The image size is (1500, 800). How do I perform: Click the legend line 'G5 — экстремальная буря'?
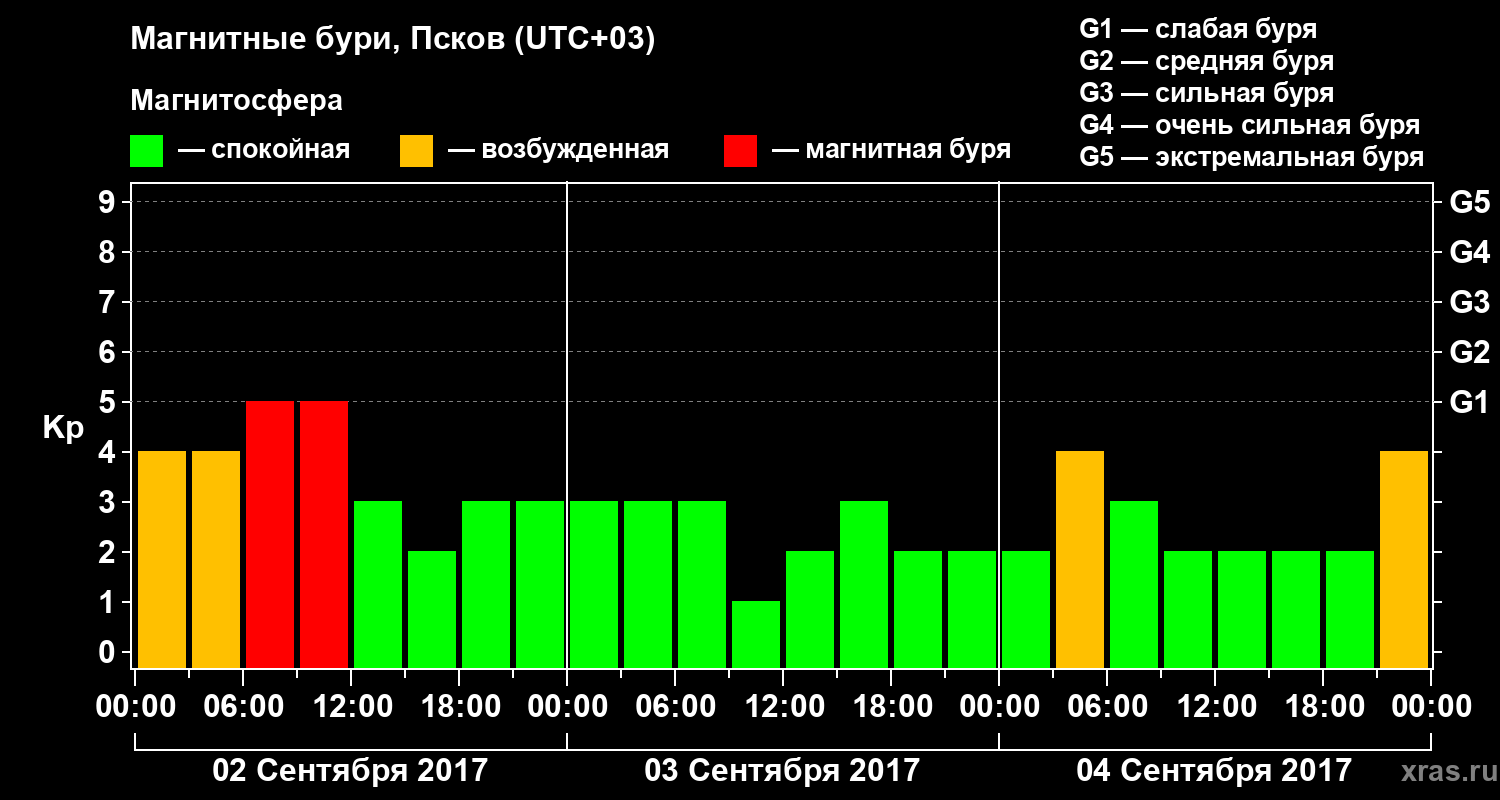(x=1252, y=157)
